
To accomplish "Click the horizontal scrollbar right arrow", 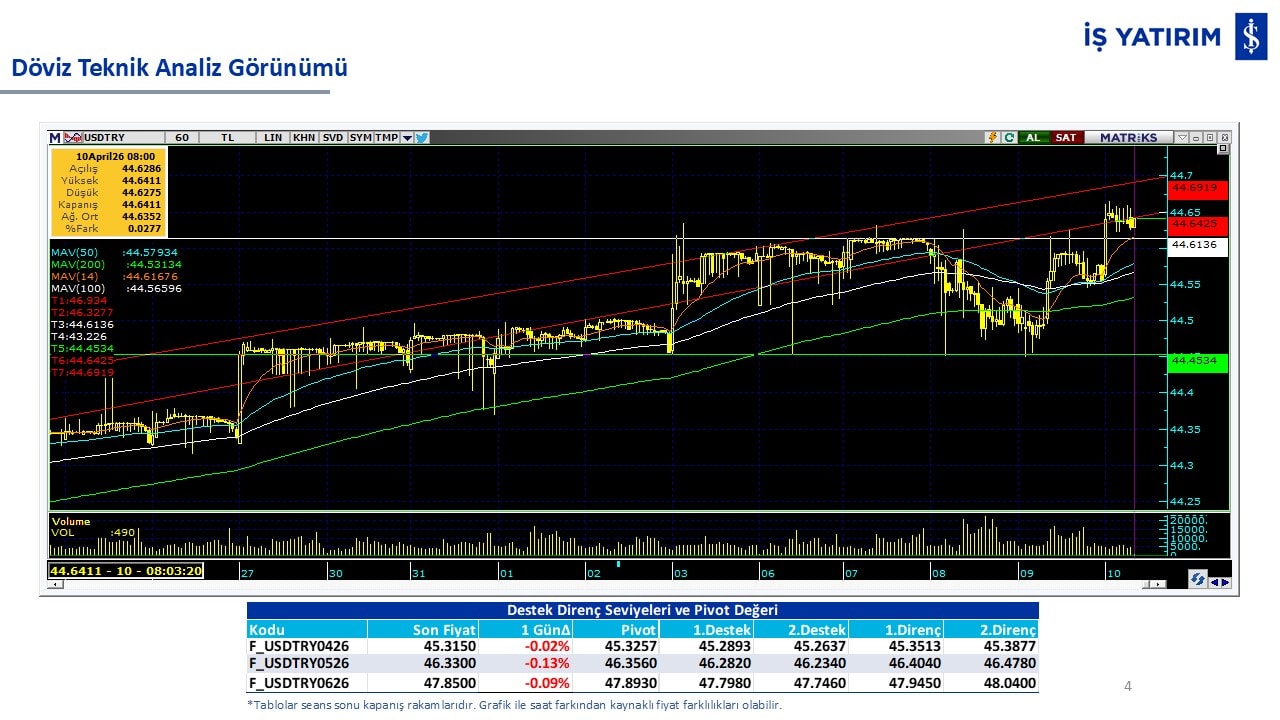I will tap(1159, 584).
